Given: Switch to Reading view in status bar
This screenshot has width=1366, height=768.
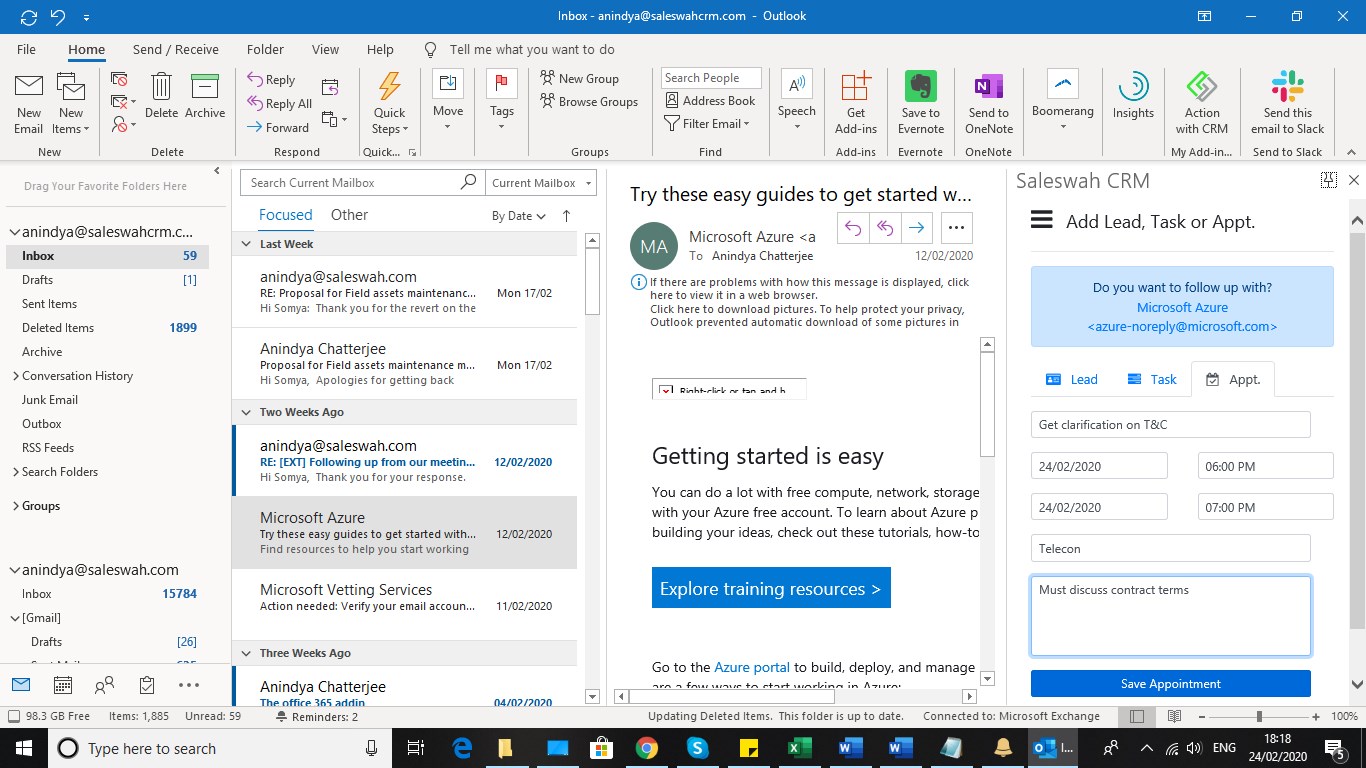Looking at the screenshot, I should click(x=1176, y=716).
